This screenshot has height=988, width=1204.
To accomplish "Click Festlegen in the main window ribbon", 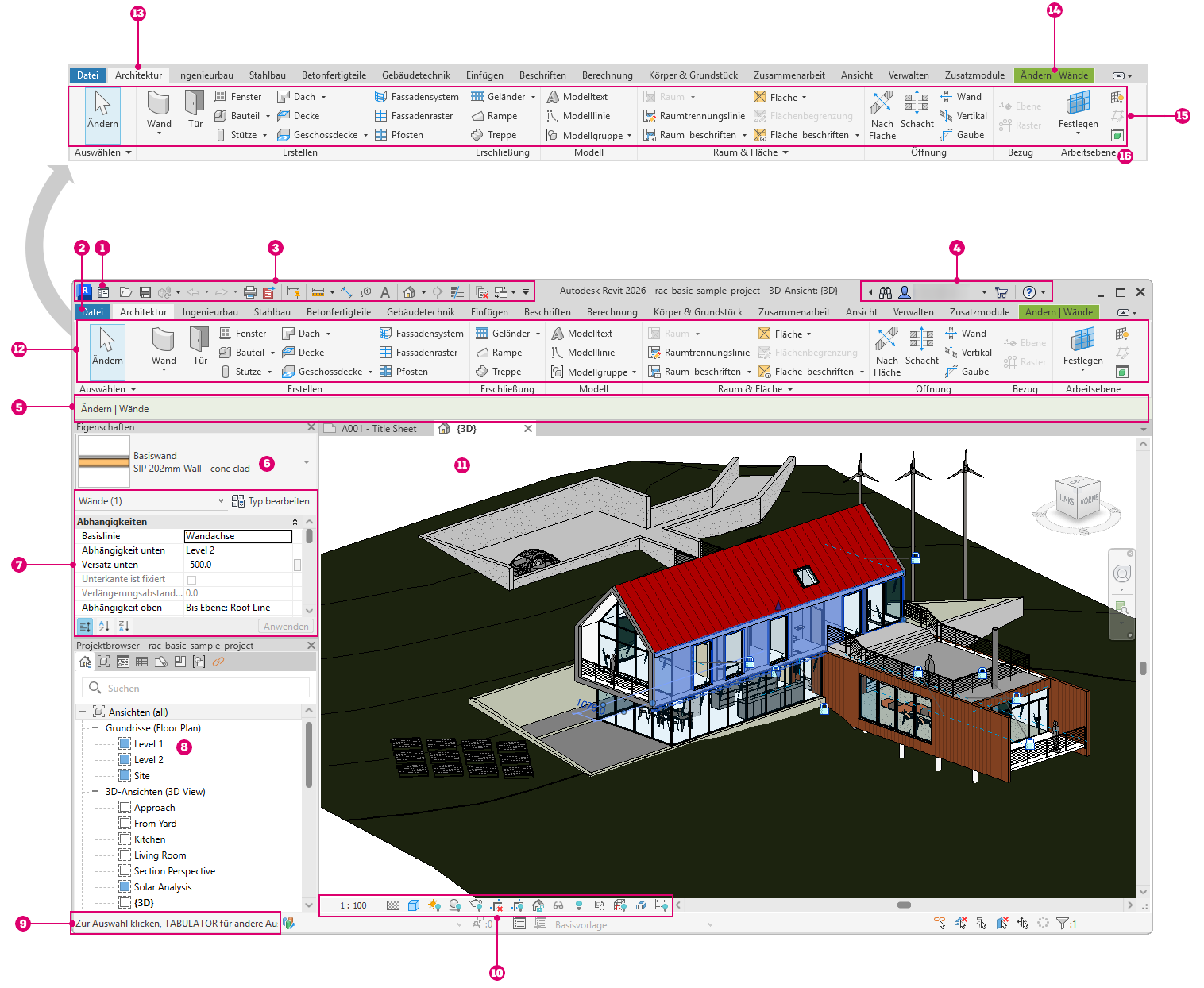I will (x=1083, y=350).
